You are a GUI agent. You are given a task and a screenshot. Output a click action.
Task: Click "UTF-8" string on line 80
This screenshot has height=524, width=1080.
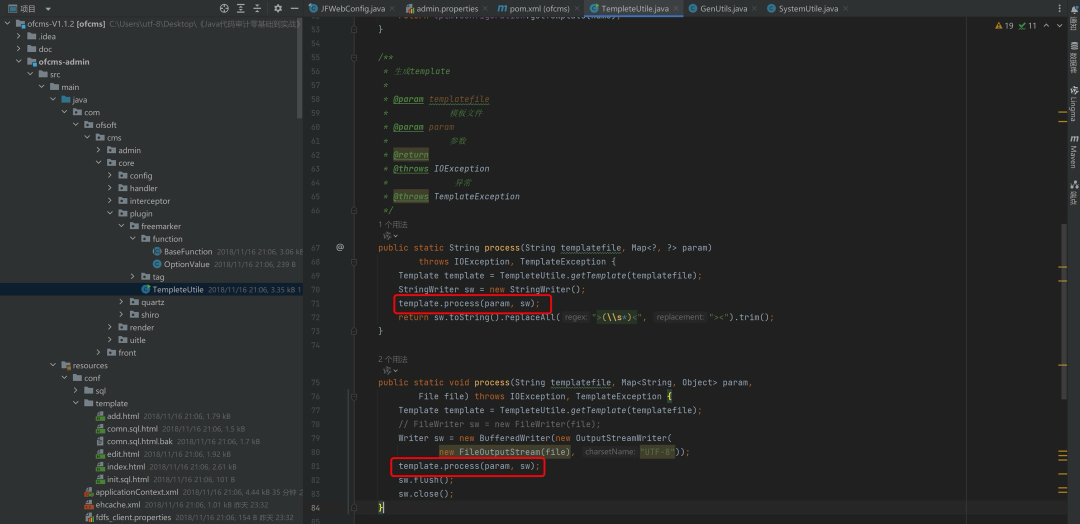click(657, 452)
